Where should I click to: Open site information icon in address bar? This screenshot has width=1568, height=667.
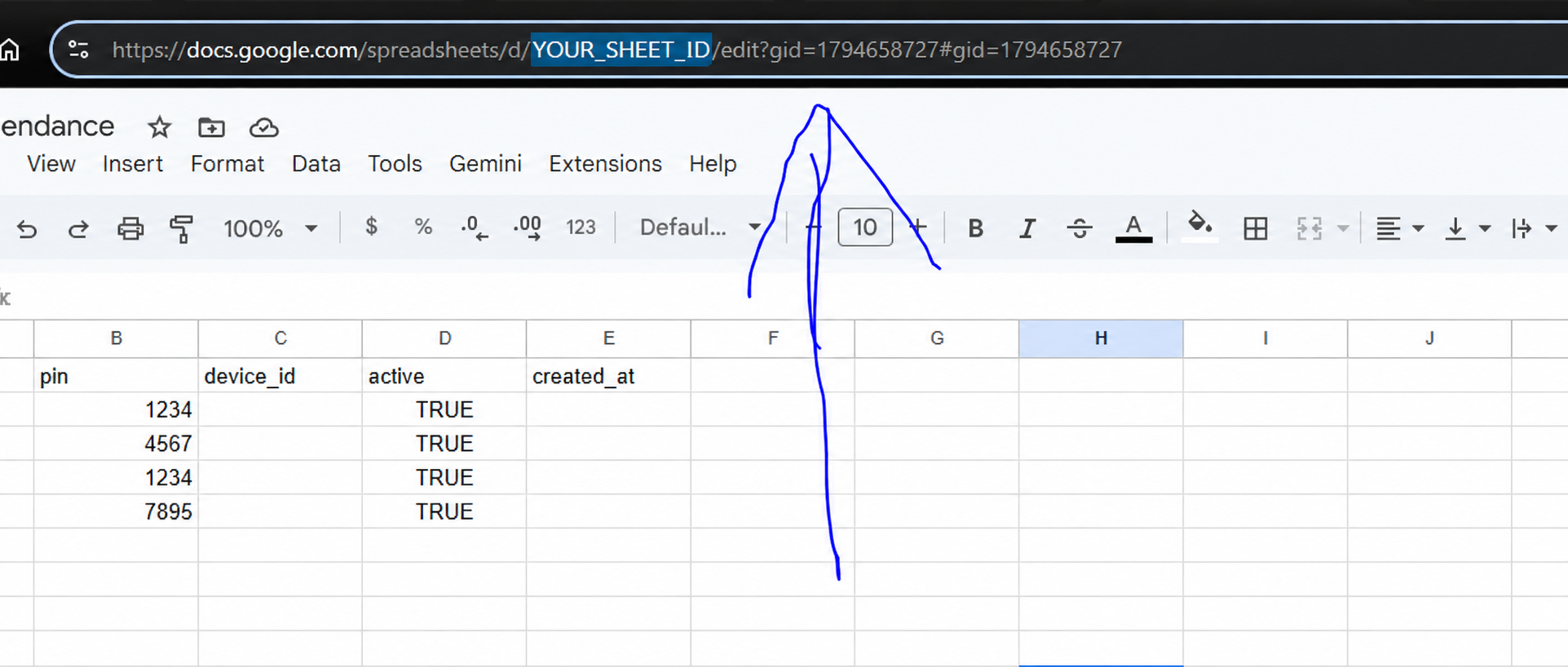coord(78,50)
